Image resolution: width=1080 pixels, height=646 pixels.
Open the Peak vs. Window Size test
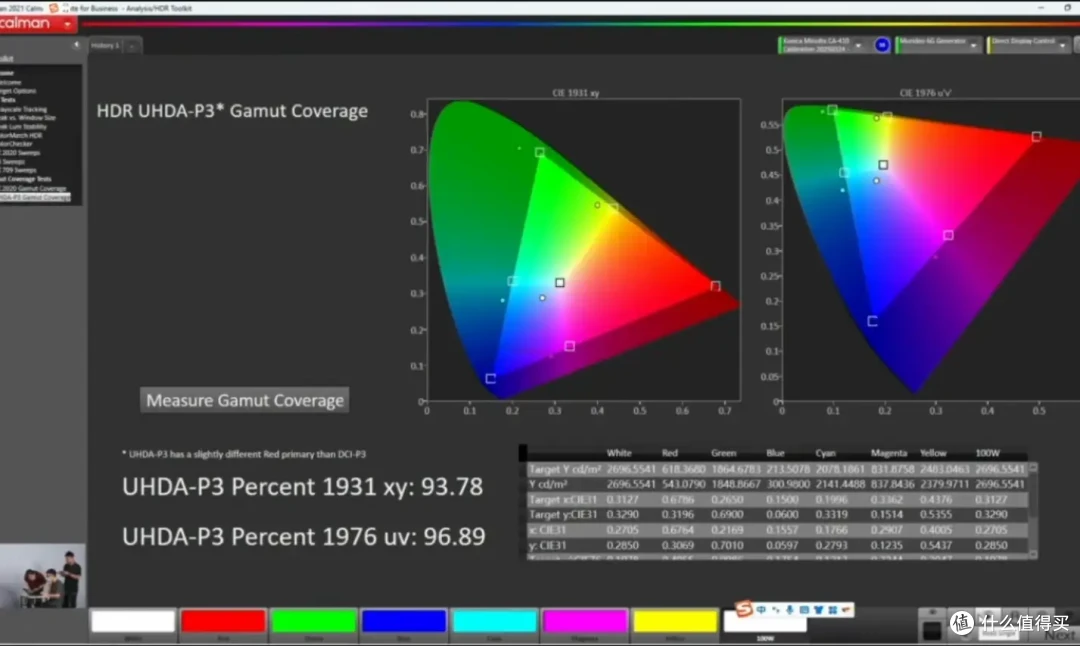[28, 118]
